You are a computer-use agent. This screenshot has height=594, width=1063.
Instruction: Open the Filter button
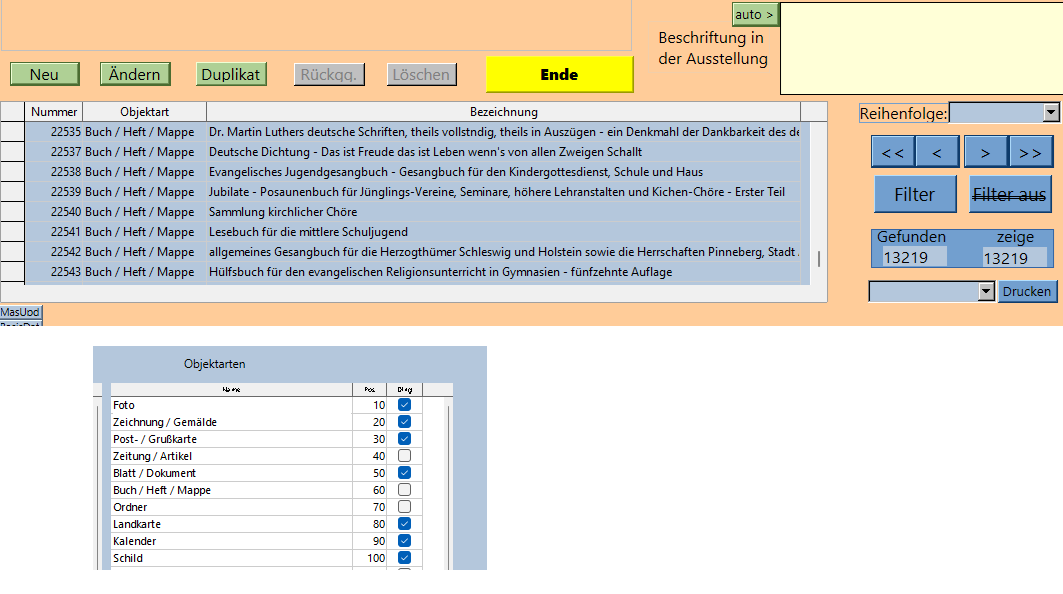914,195
